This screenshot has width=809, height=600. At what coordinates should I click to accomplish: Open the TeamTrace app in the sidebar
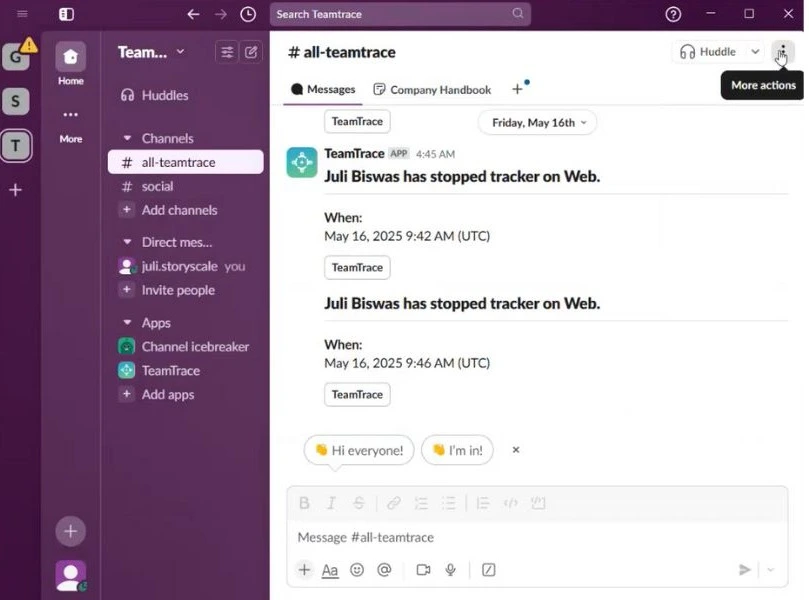point(186,370)
